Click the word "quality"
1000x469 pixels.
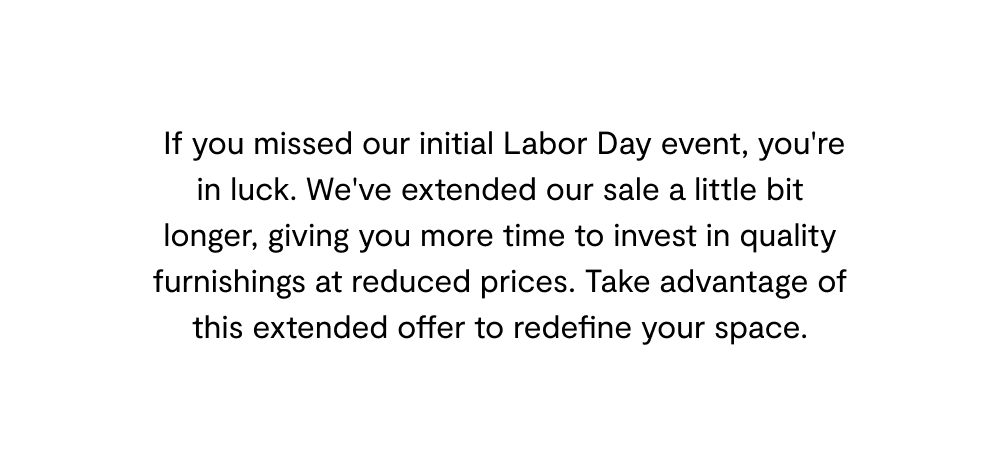[788, 237]
